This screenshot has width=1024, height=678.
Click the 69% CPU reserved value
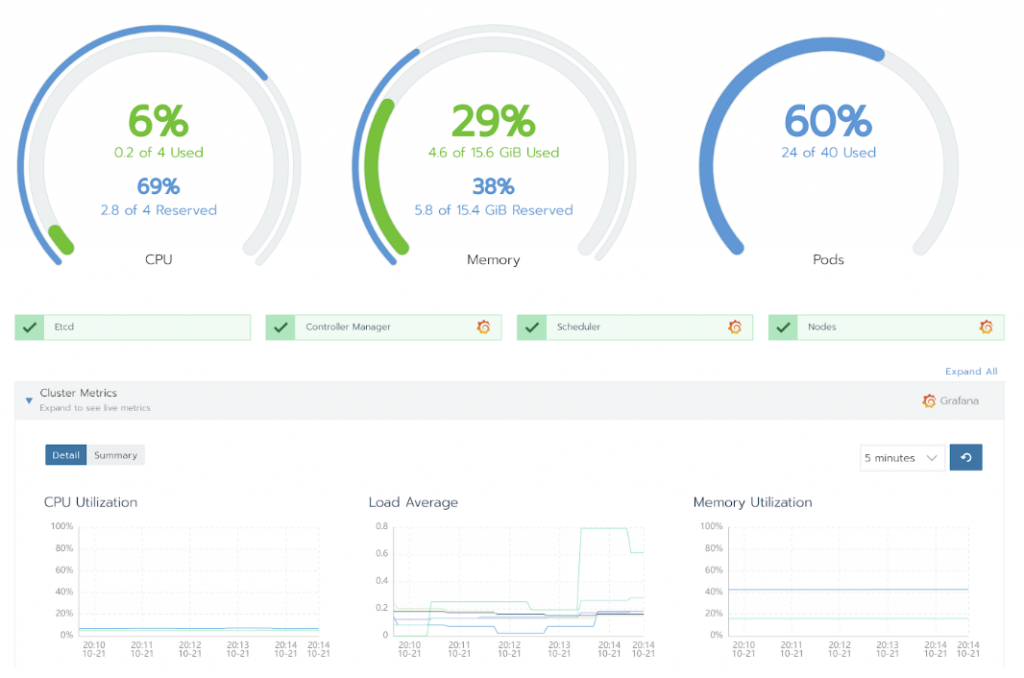coord(158,186)
